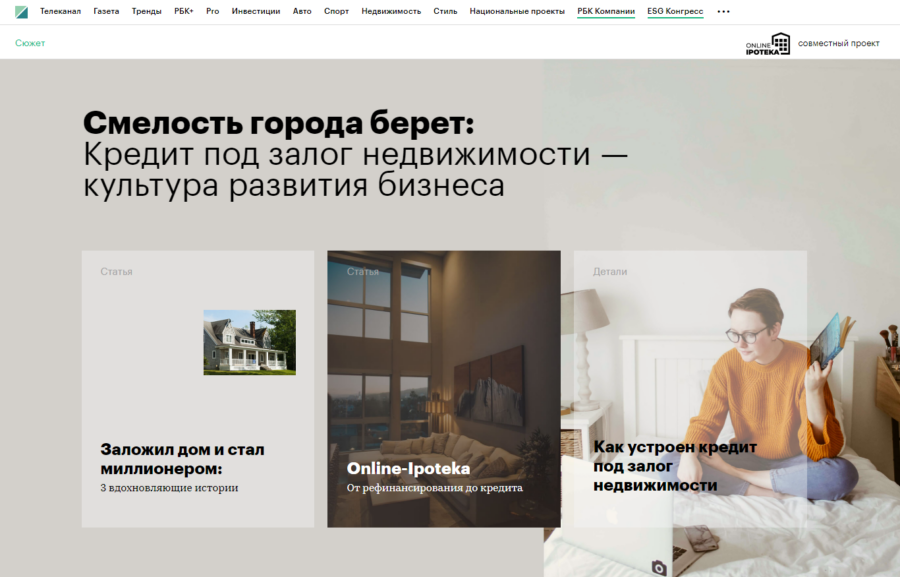Open the Спорт section
The image size is (900, 577).
pos(336,11)
